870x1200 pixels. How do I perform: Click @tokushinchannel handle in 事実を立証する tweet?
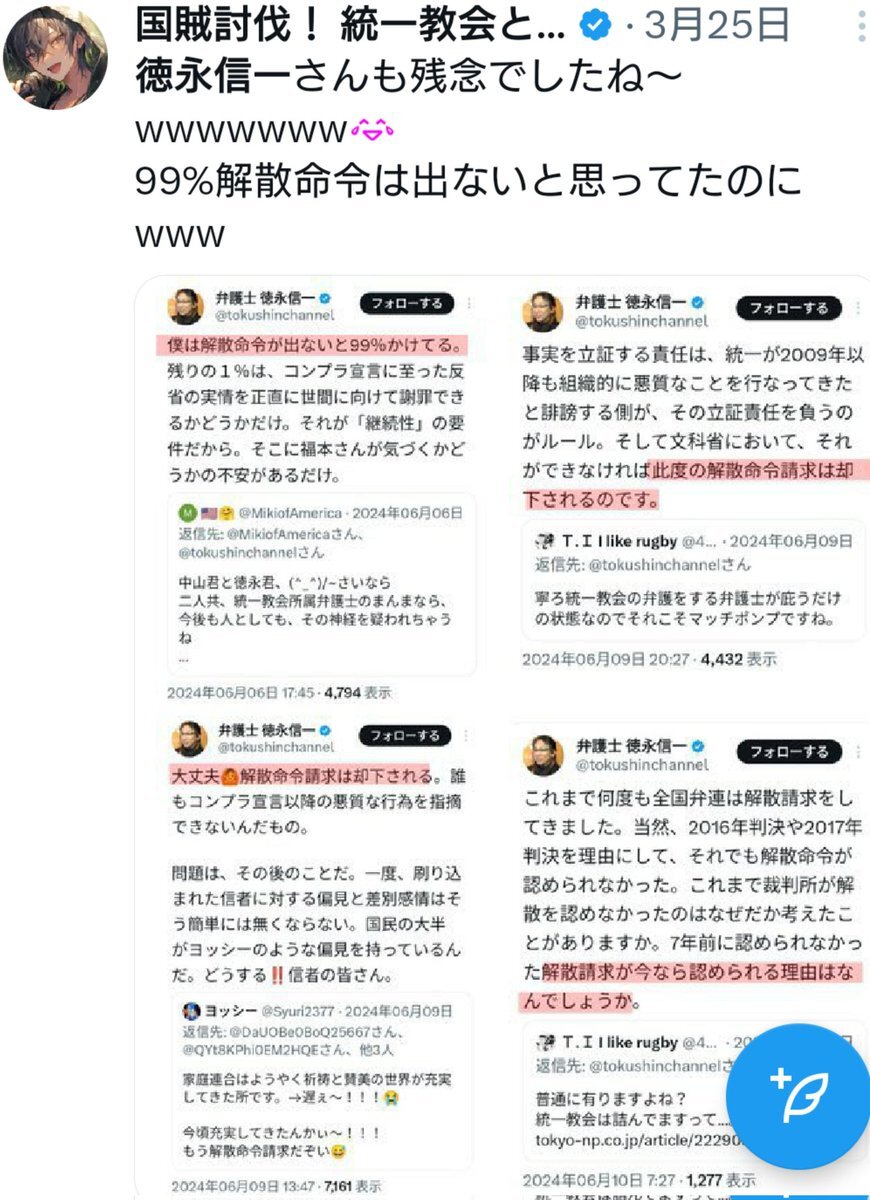click(x=641, y=322)
